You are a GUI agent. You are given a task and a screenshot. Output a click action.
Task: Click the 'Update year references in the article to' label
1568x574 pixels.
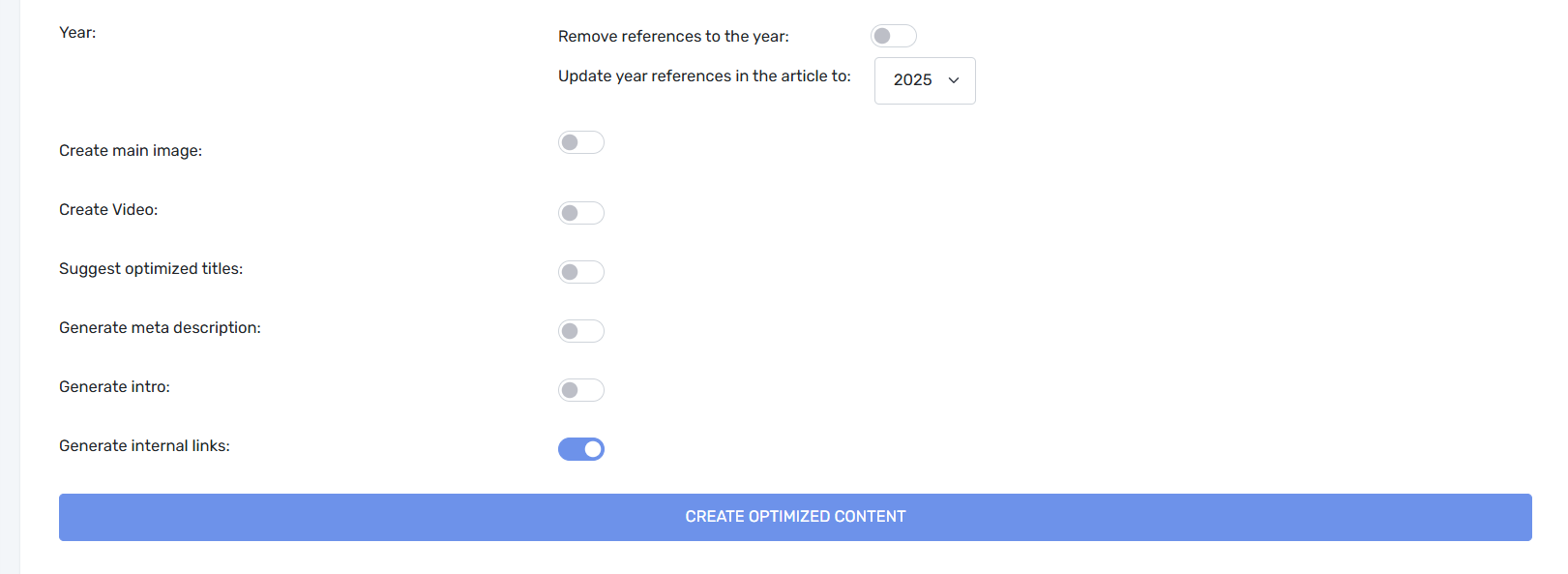coord(704,76)
